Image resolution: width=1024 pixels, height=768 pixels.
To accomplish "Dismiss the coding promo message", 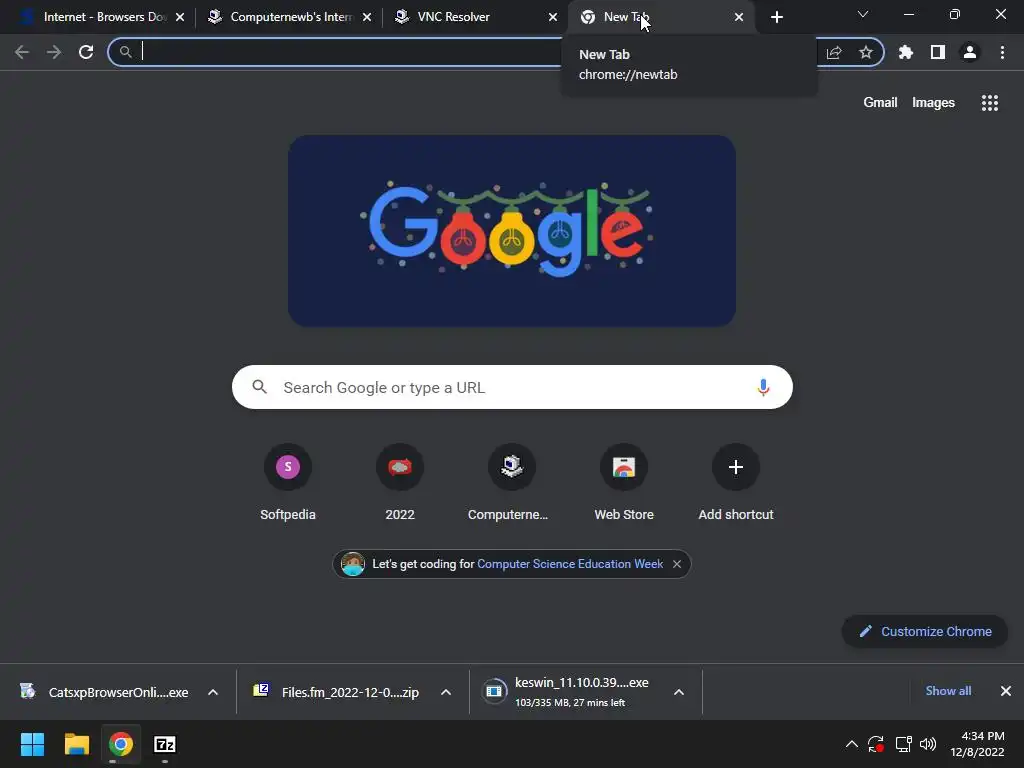I will [x=677, y=564].
